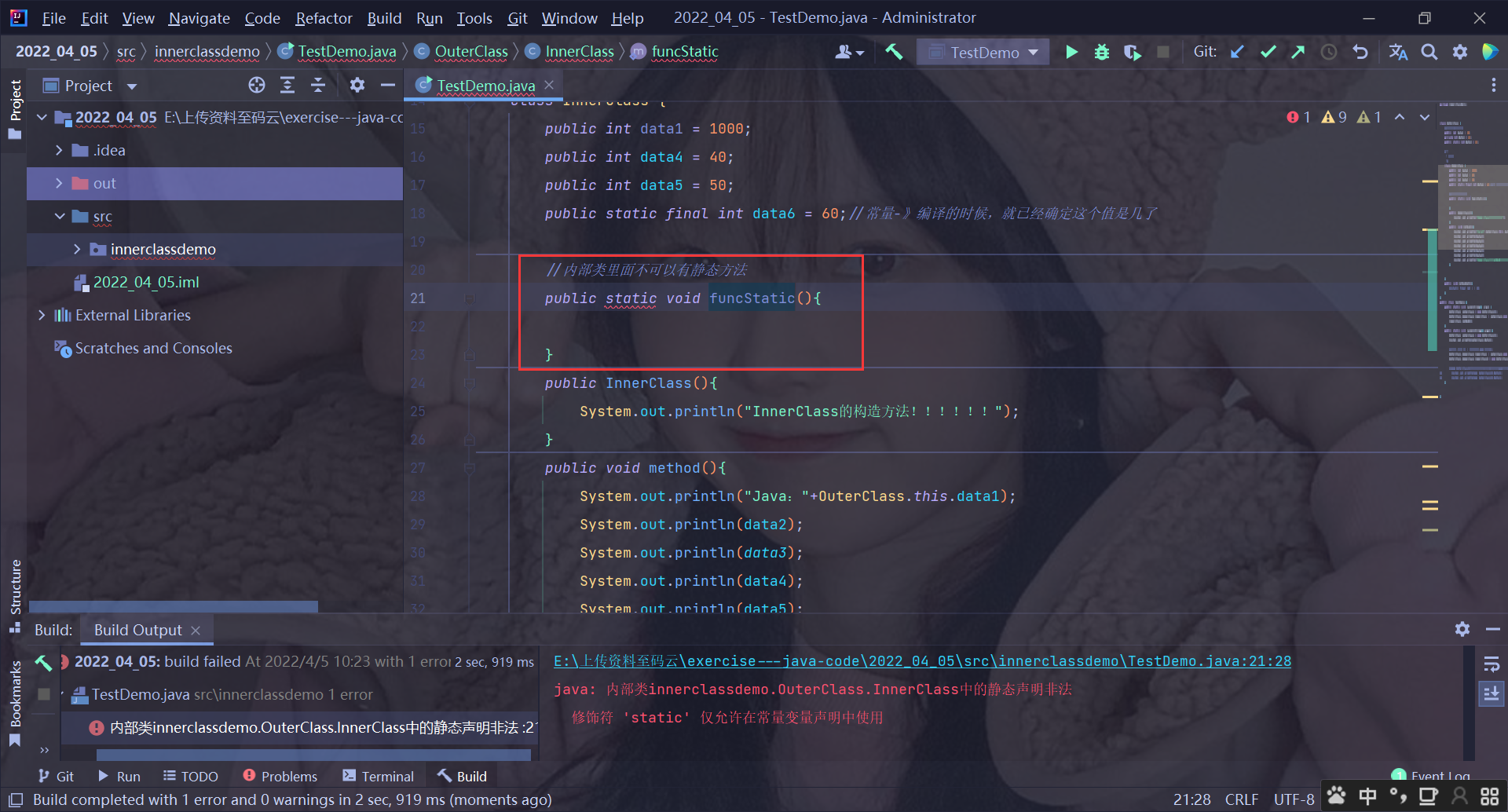Open editor tabs more options menu
Screen dimensions: 1508x812
(1494, 85)
